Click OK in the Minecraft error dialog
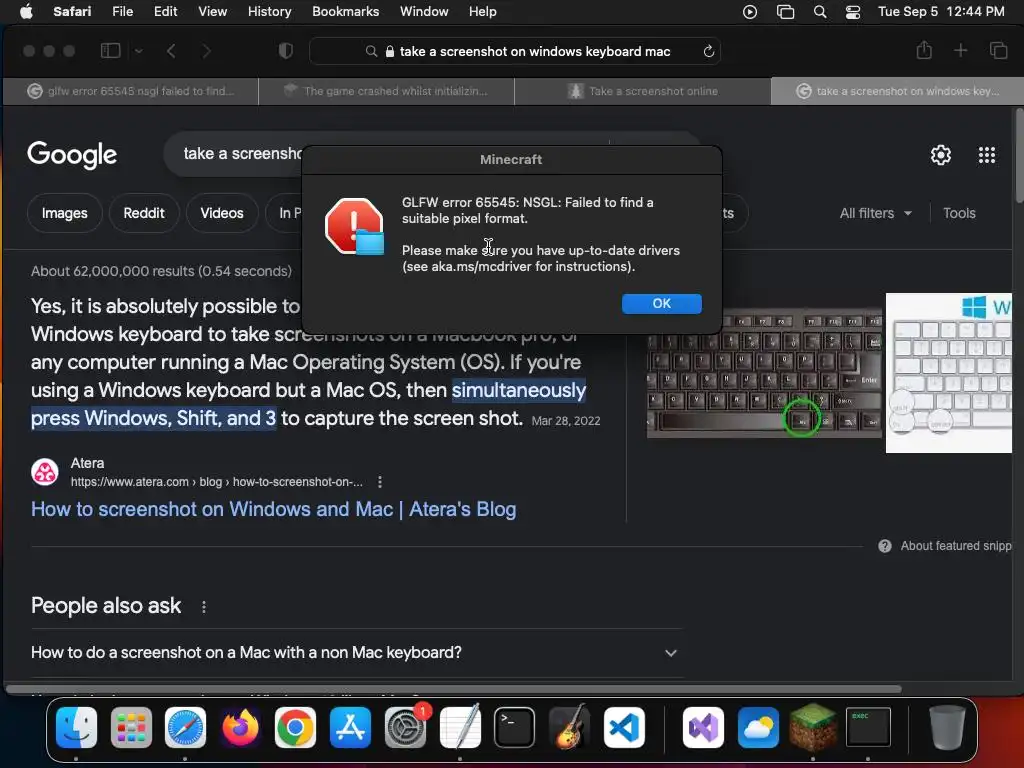The image size is (1024, 768). tap(662, 303)
